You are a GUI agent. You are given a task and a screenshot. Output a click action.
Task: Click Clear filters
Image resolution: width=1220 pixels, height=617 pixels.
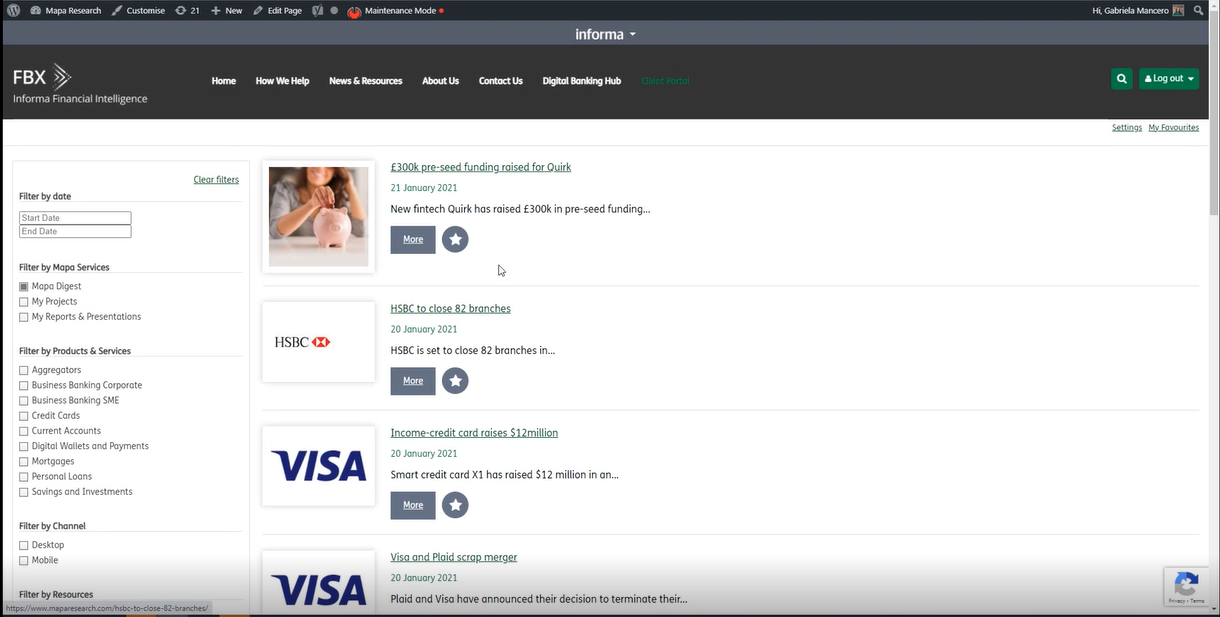pyautogui.click(x=216, y=180)
